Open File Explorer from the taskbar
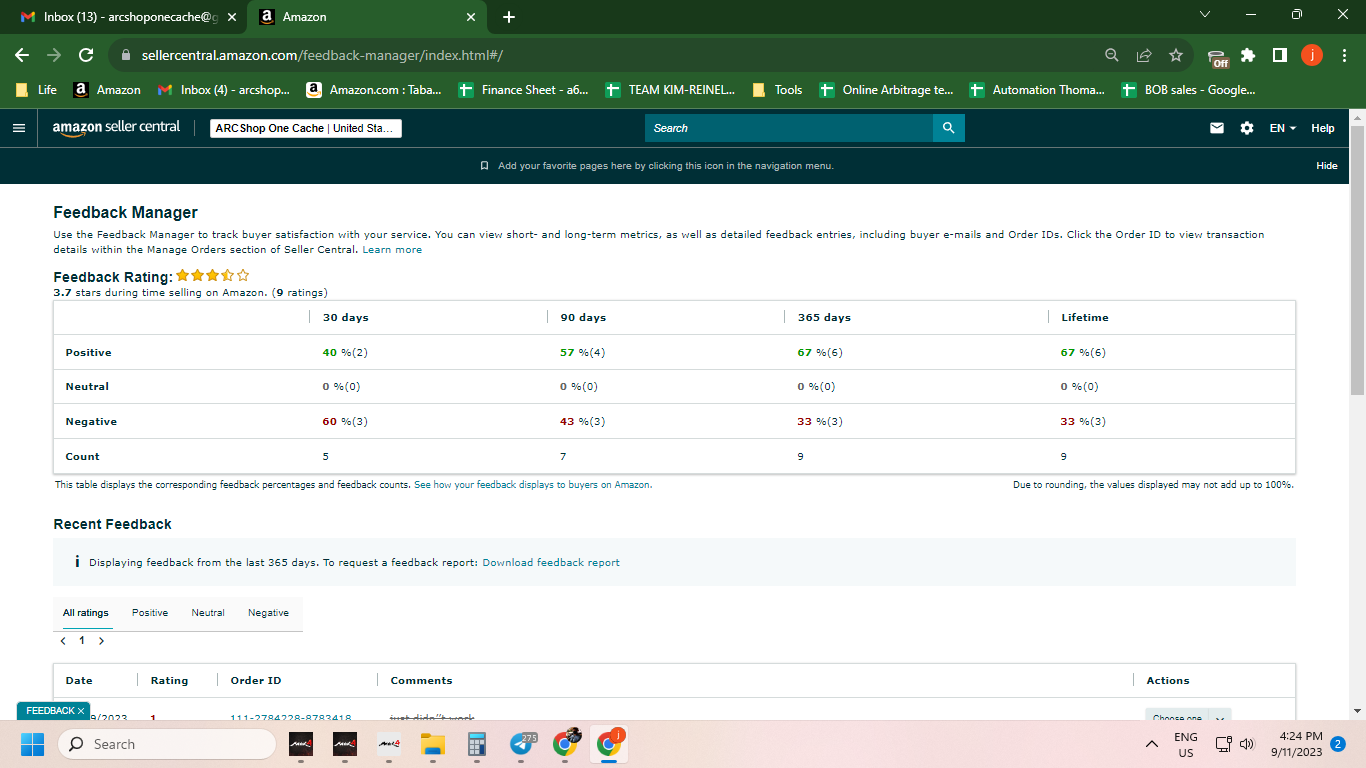The height and width of the screenshot is (768, 1366). pyautogui.click(x=432, y=744)
